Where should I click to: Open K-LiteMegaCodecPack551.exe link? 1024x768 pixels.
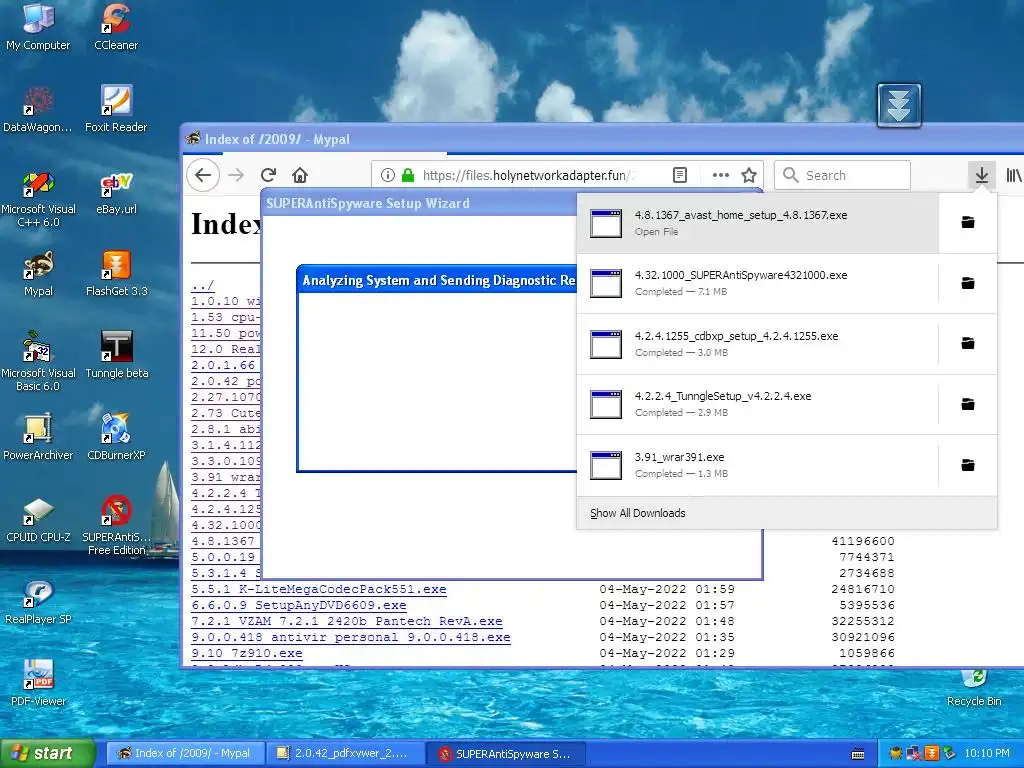tap(319, 589)
